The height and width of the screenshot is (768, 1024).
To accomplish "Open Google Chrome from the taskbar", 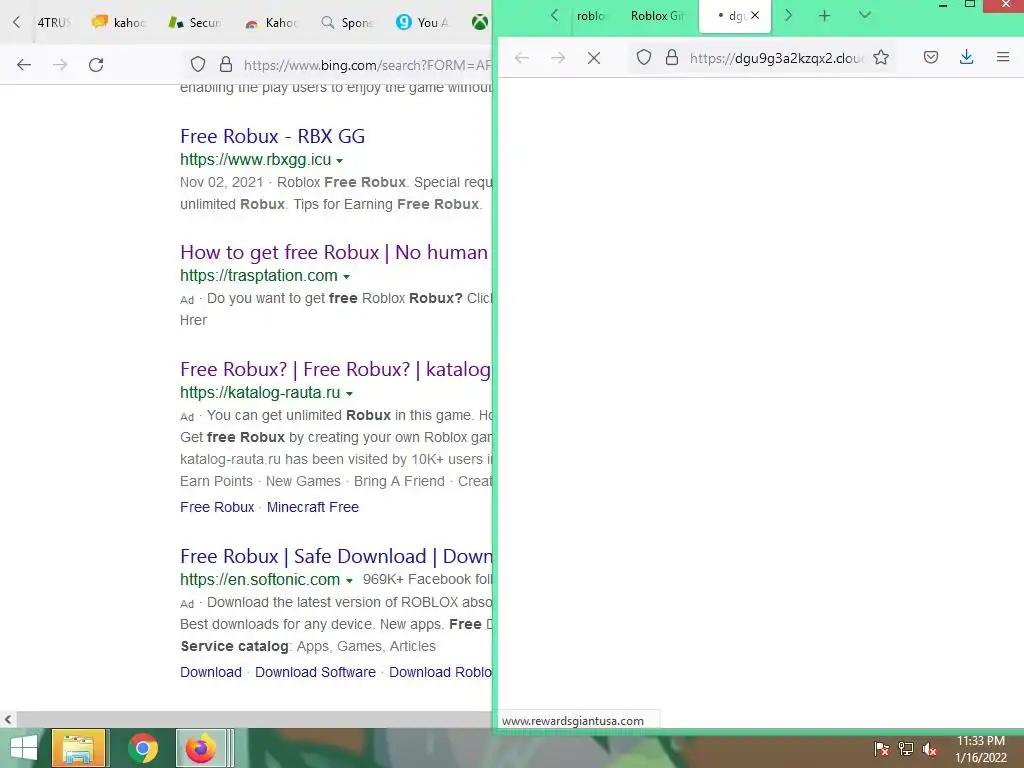I will (143, 748).
